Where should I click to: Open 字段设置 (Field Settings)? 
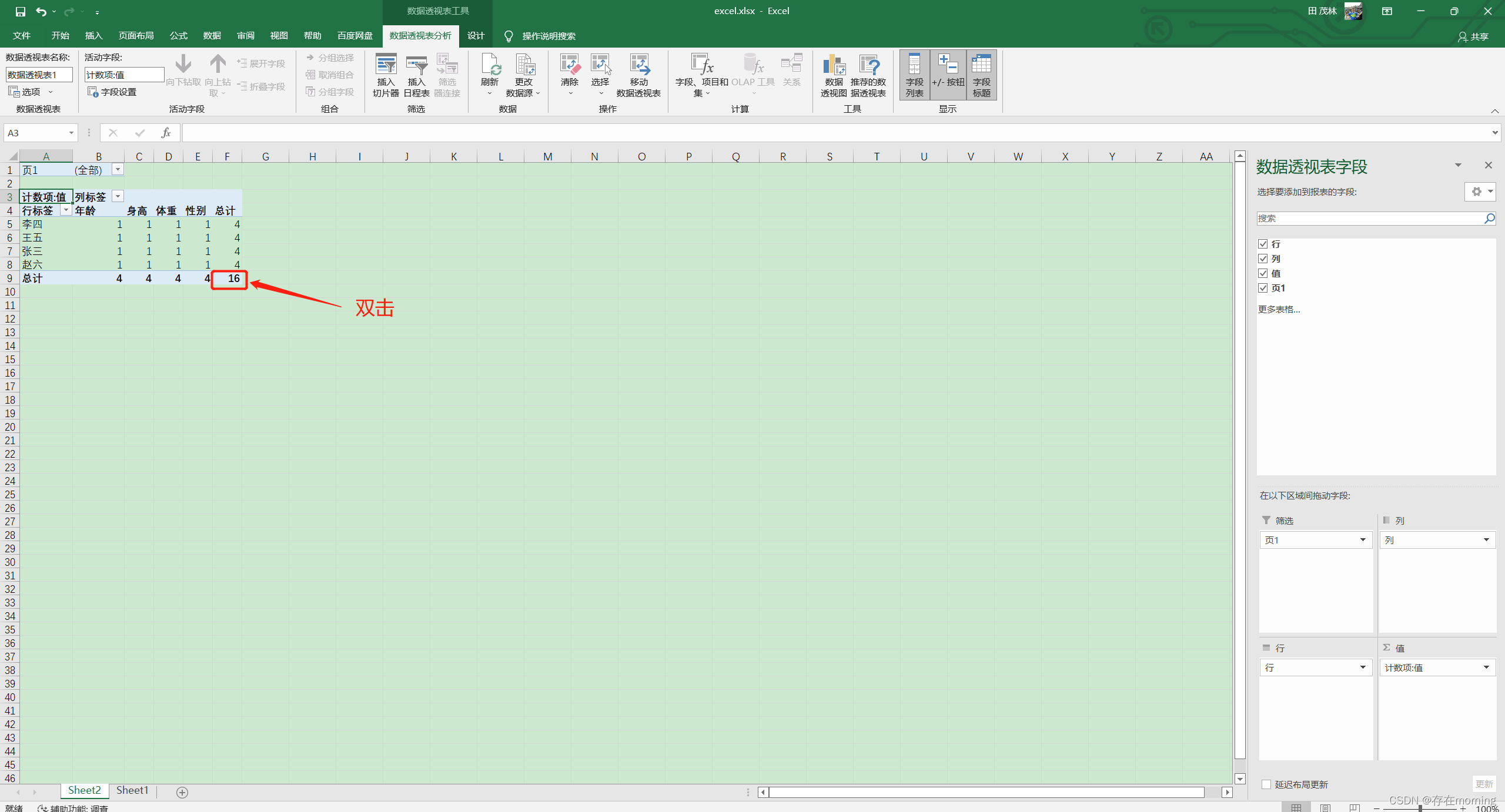click(112, 92)
